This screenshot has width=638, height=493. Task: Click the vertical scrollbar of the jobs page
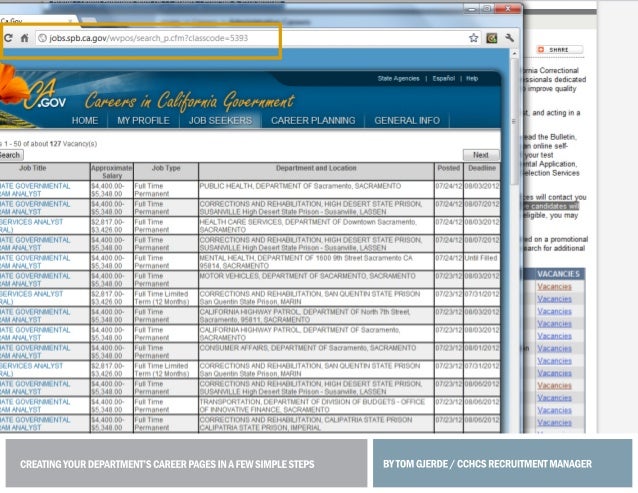(514, 121)
